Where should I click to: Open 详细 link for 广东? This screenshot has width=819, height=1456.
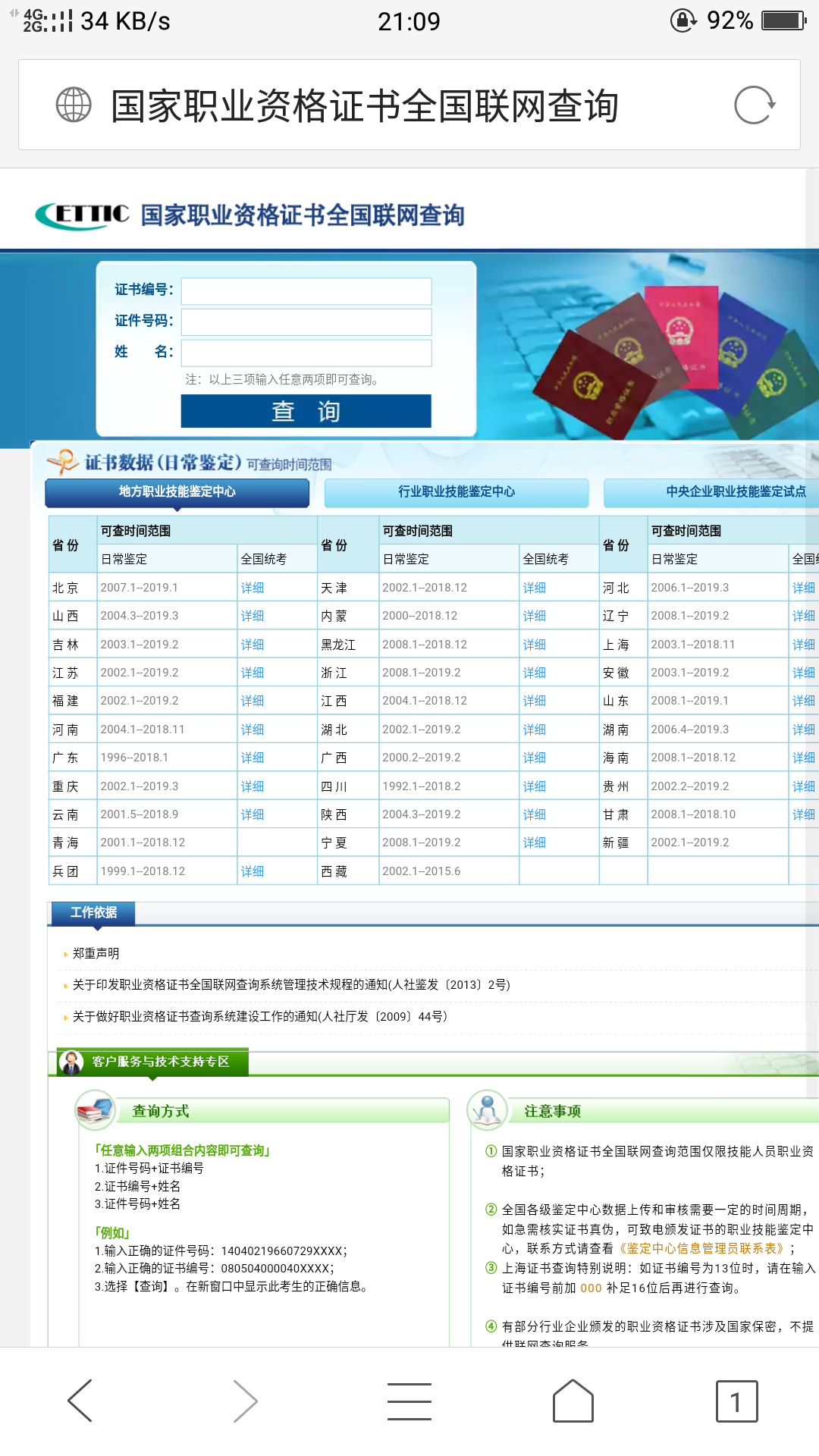(x=253, y=758)
